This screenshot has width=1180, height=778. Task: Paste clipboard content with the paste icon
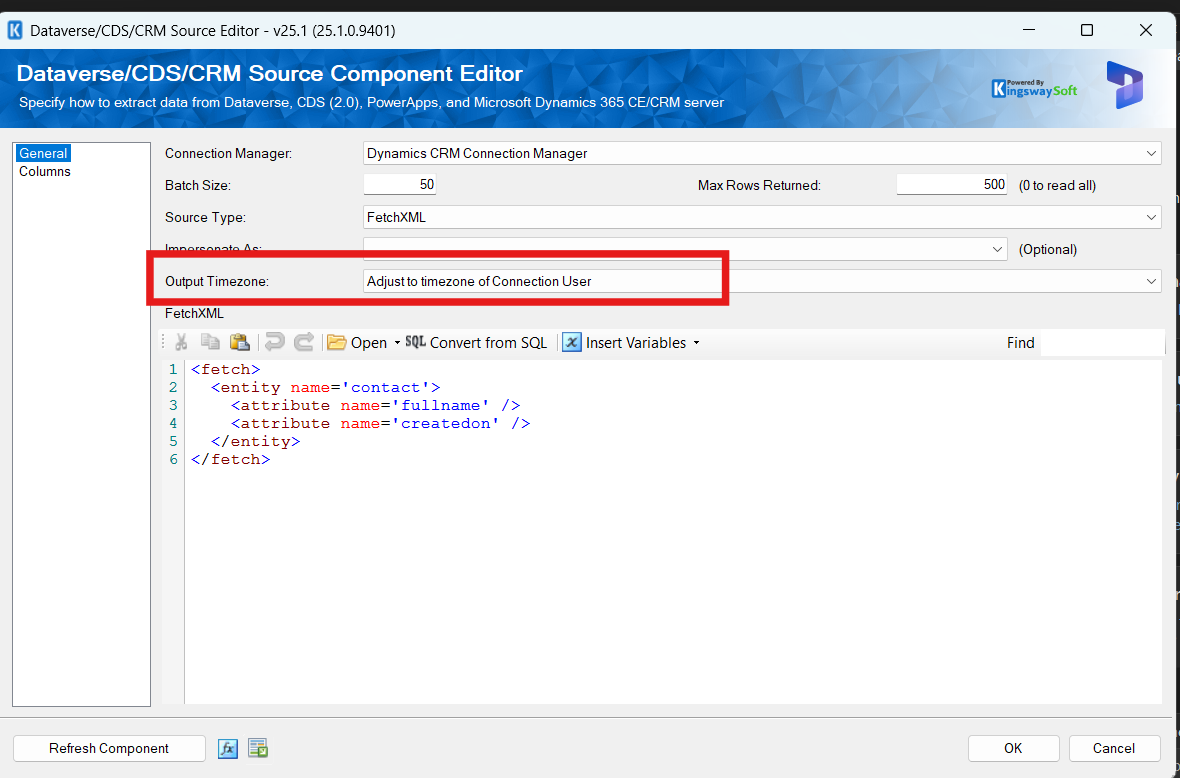tap(239, 342)
